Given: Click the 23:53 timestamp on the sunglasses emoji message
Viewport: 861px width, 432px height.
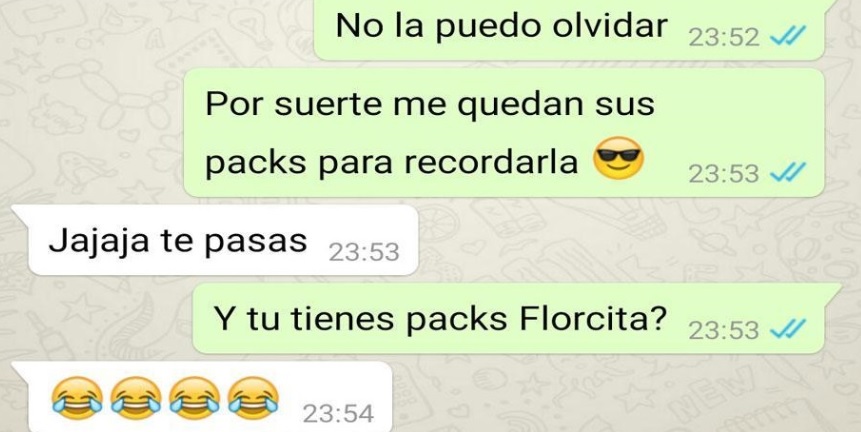Looking at the screenshot, I should (x=724, y=174).
